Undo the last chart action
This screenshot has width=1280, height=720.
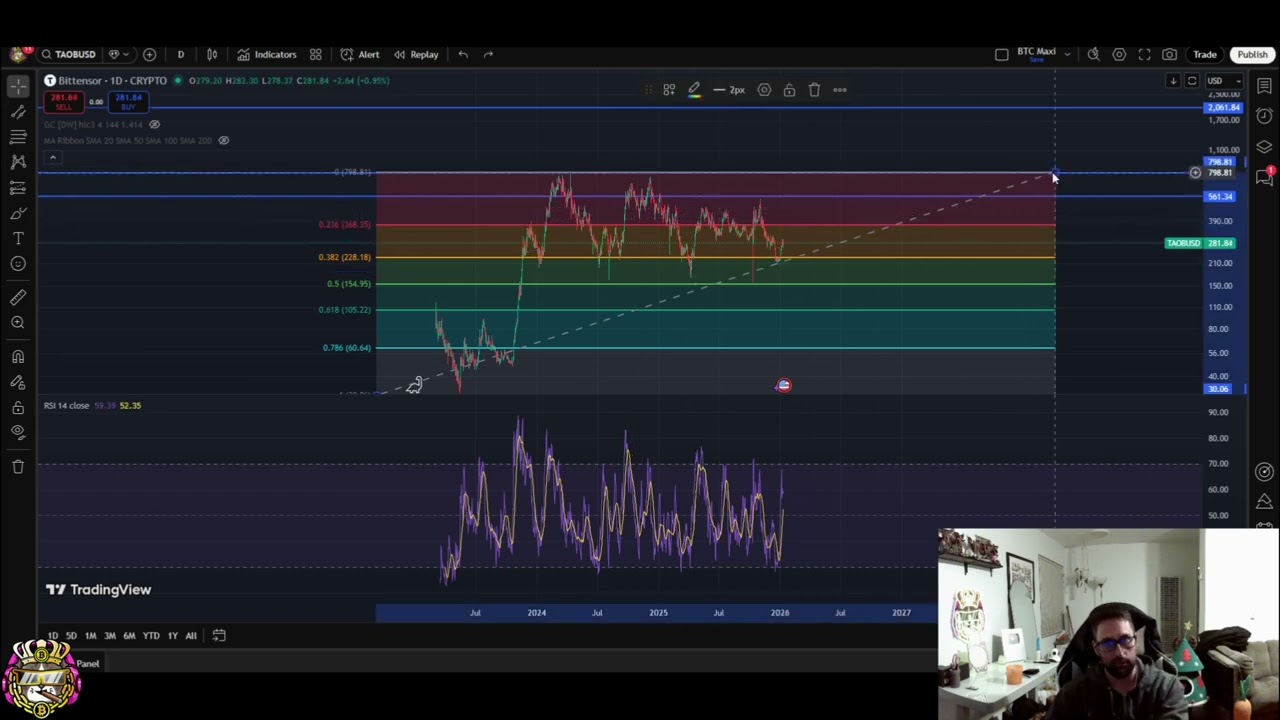point(463,54)
